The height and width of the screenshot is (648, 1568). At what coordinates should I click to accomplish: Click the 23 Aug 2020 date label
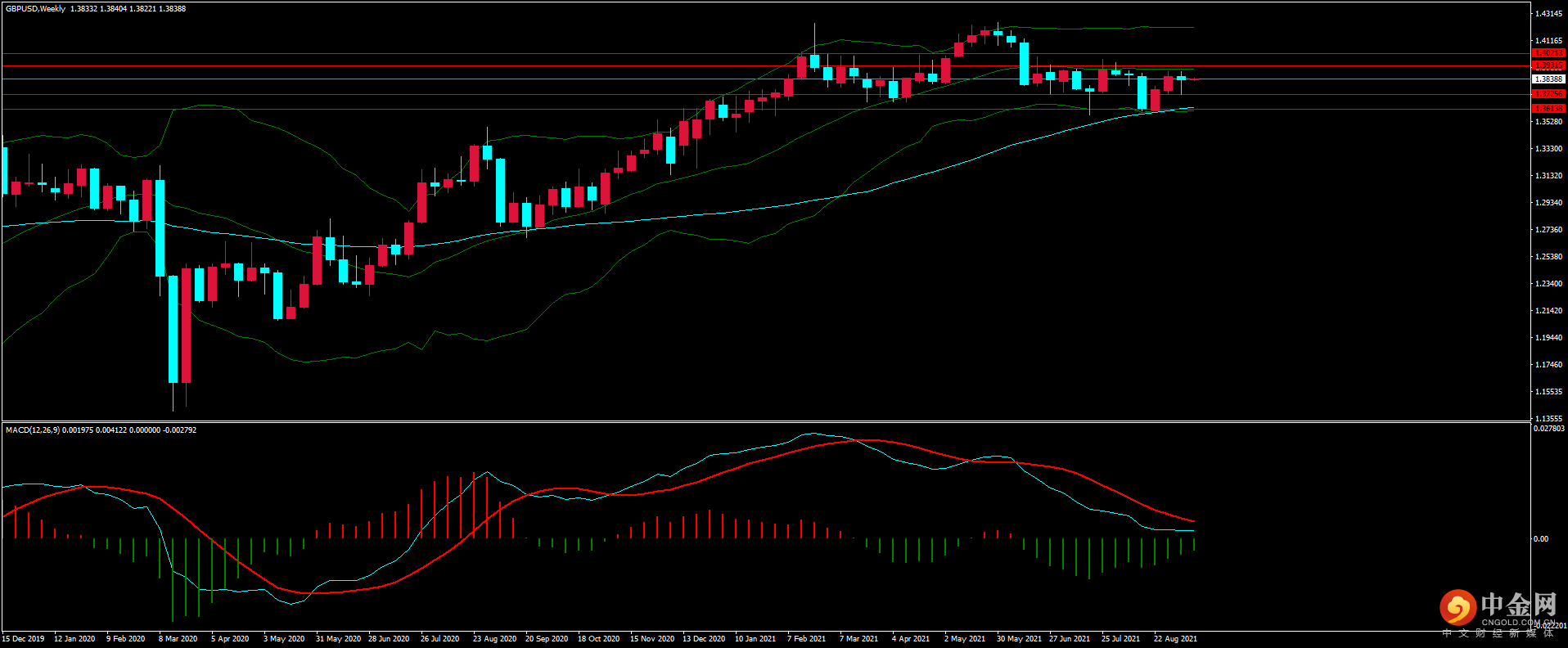click(495, 639)
